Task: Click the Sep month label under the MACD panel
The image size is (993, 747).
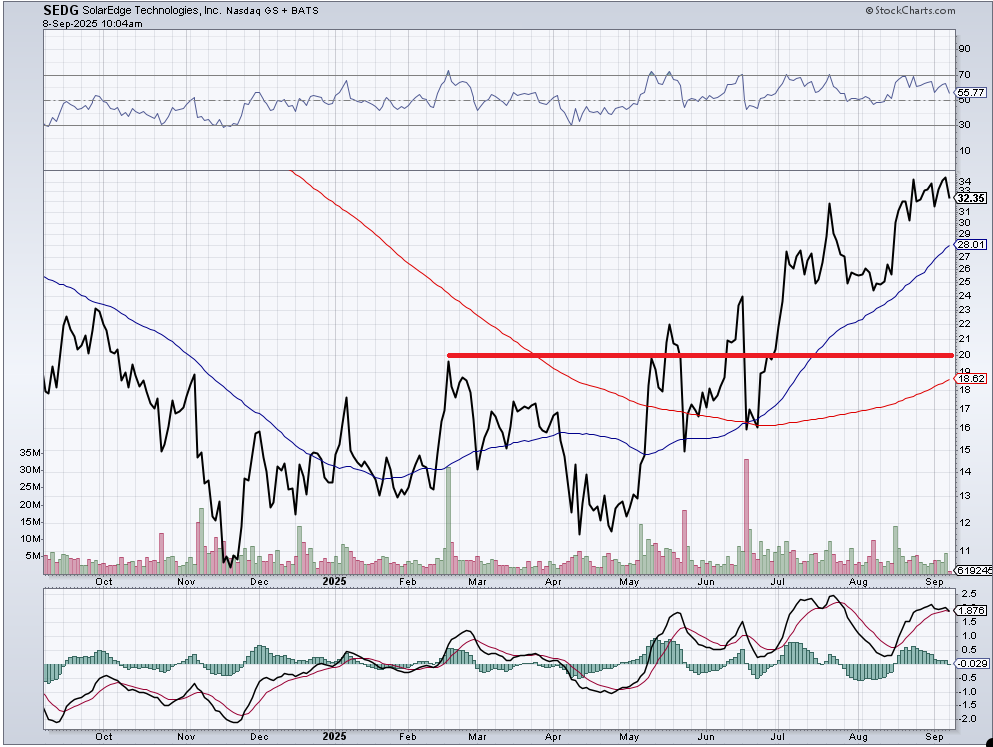Action: click(x=934, y=737)
